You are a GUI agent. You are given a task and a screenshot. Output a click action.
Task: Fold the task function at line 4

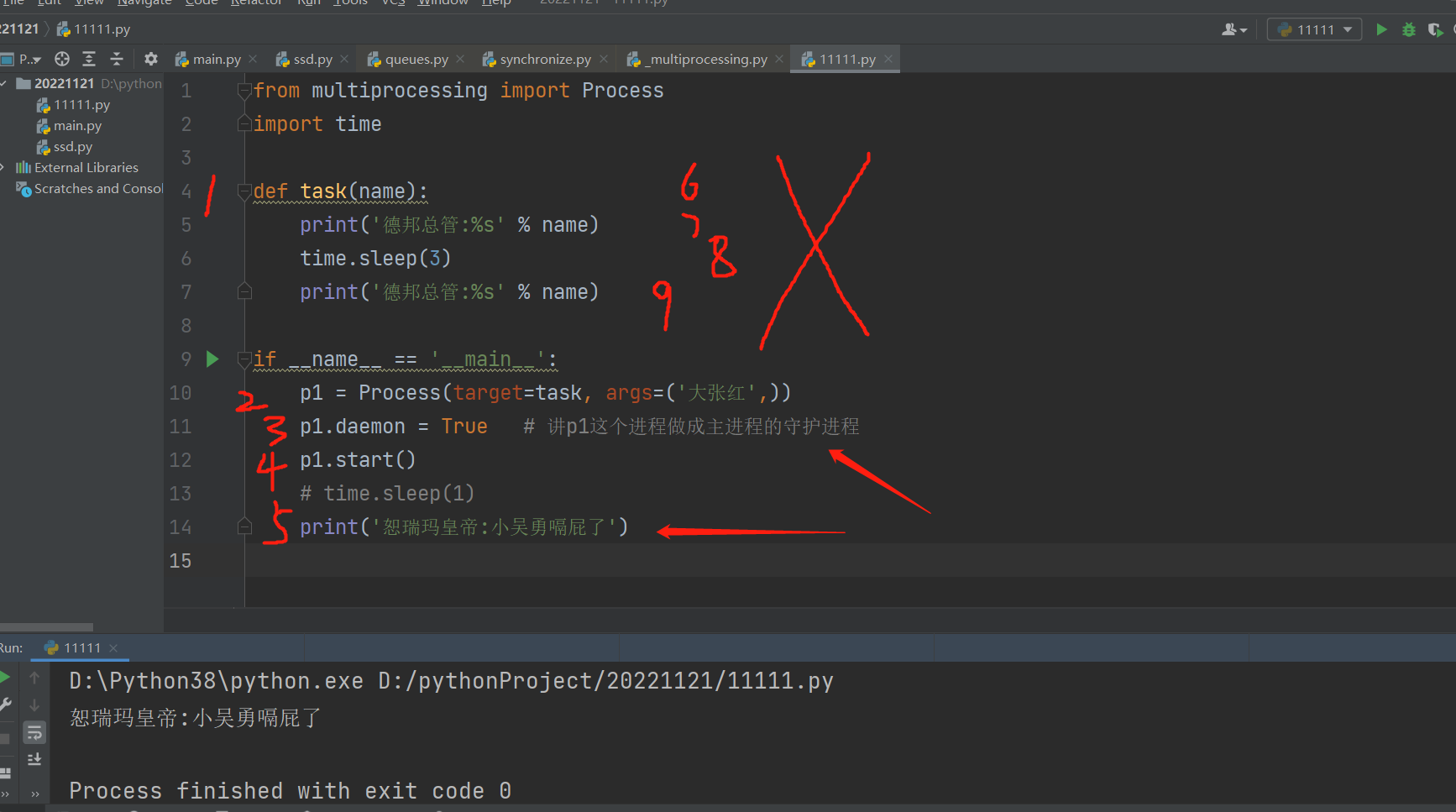click(x=244, y=191)
